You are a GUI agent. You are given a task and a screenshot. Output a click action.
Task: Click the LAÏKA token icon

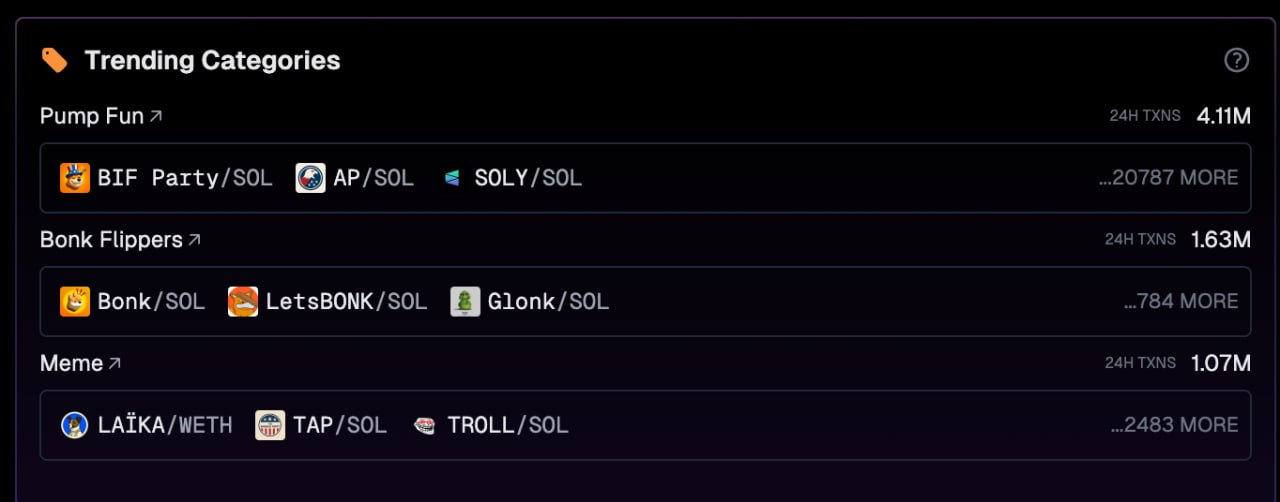(75, 425)
